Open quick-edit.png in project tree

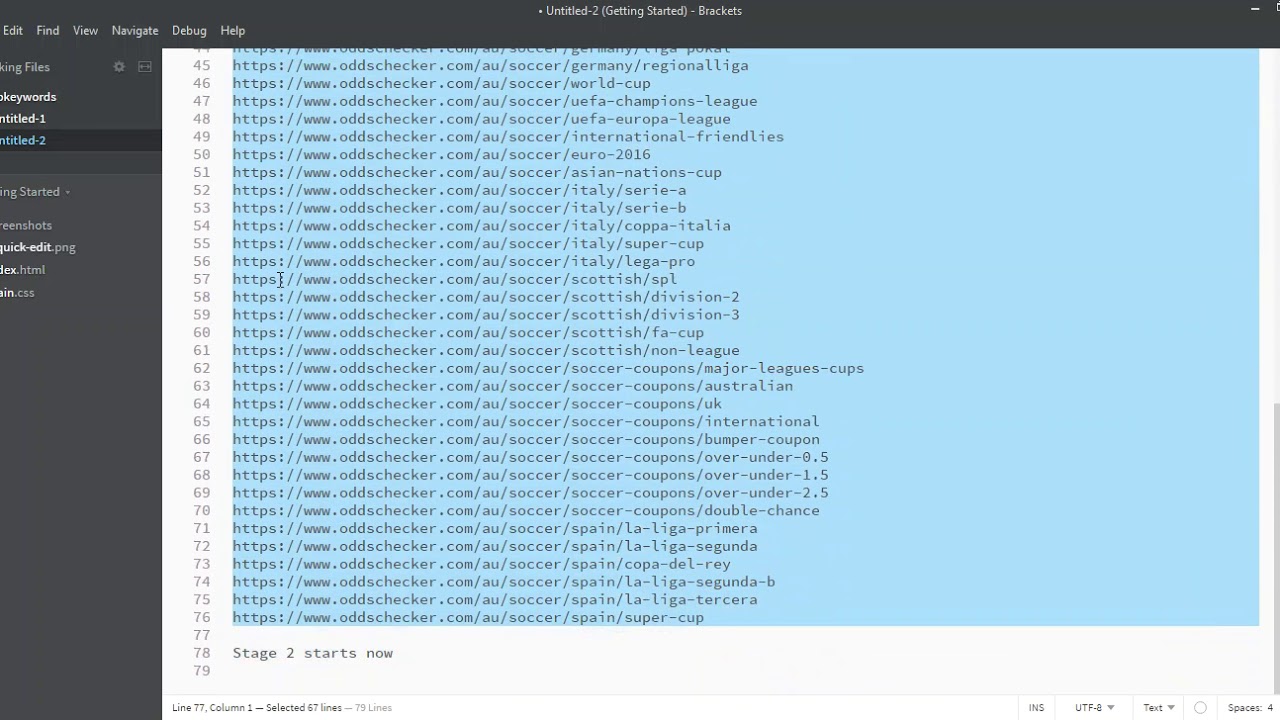click(x=38, y=247)
